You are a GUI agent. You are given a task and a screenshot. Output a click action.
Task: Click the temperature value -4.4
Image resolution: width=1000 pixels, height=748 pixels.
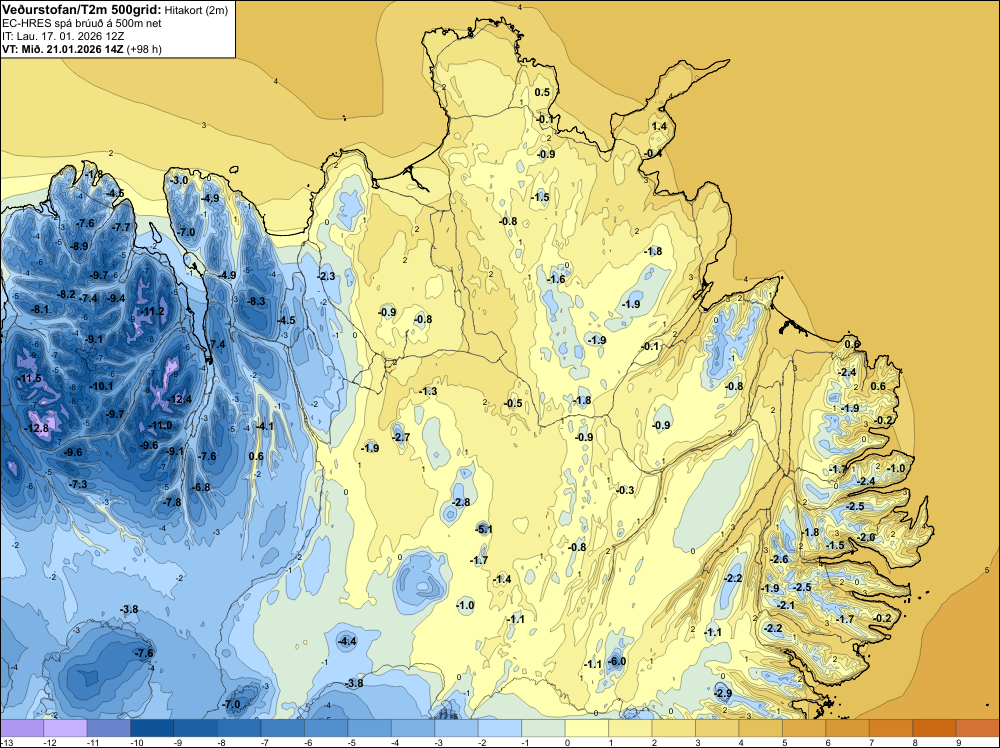pos(347,641)
